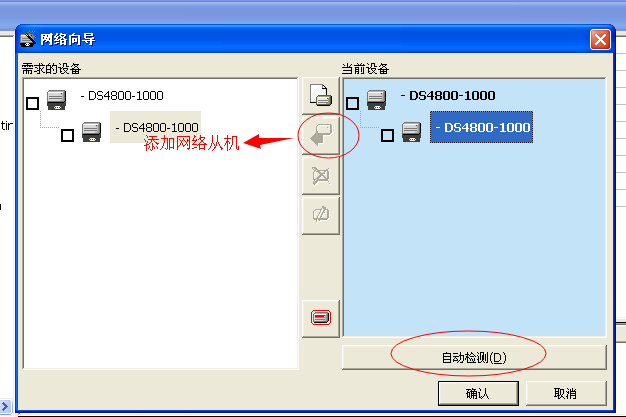Select parent DS4800-1000 label in 当前设备 tree
The height and width of the screenshot is (417, 626).
448,96
